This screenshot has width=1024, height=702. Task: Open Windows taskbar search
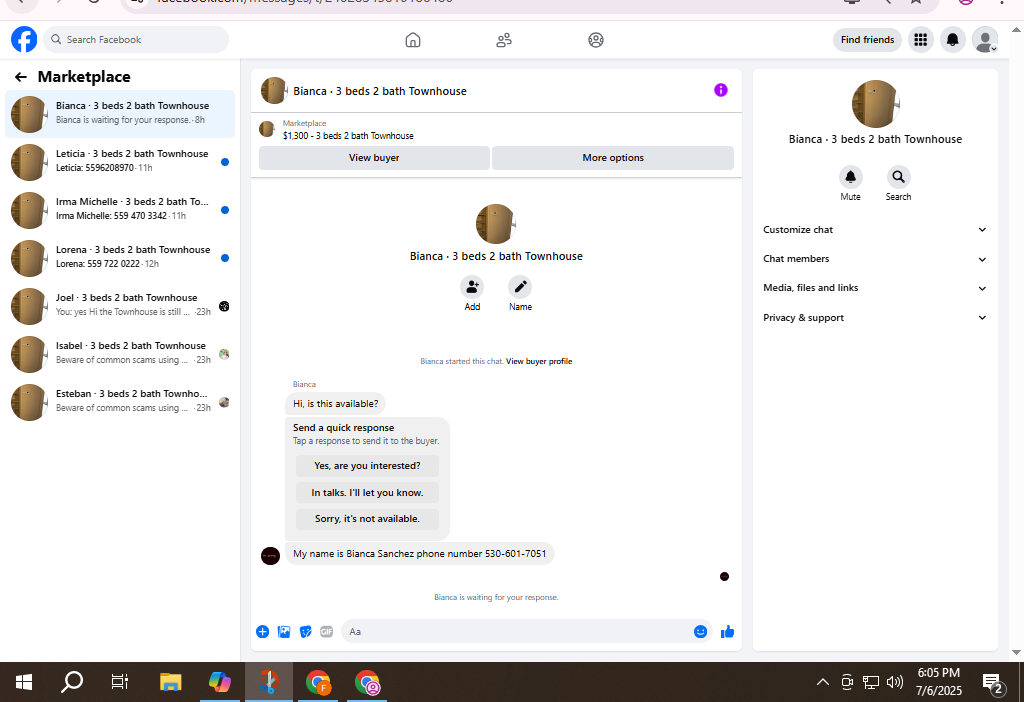click(72, 682)
